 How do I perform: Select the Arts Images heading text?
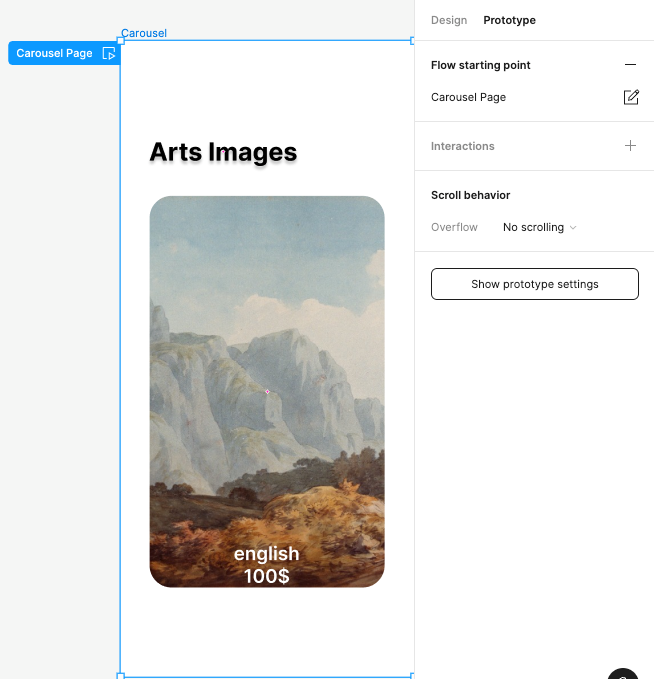click(x=223, y=152)
